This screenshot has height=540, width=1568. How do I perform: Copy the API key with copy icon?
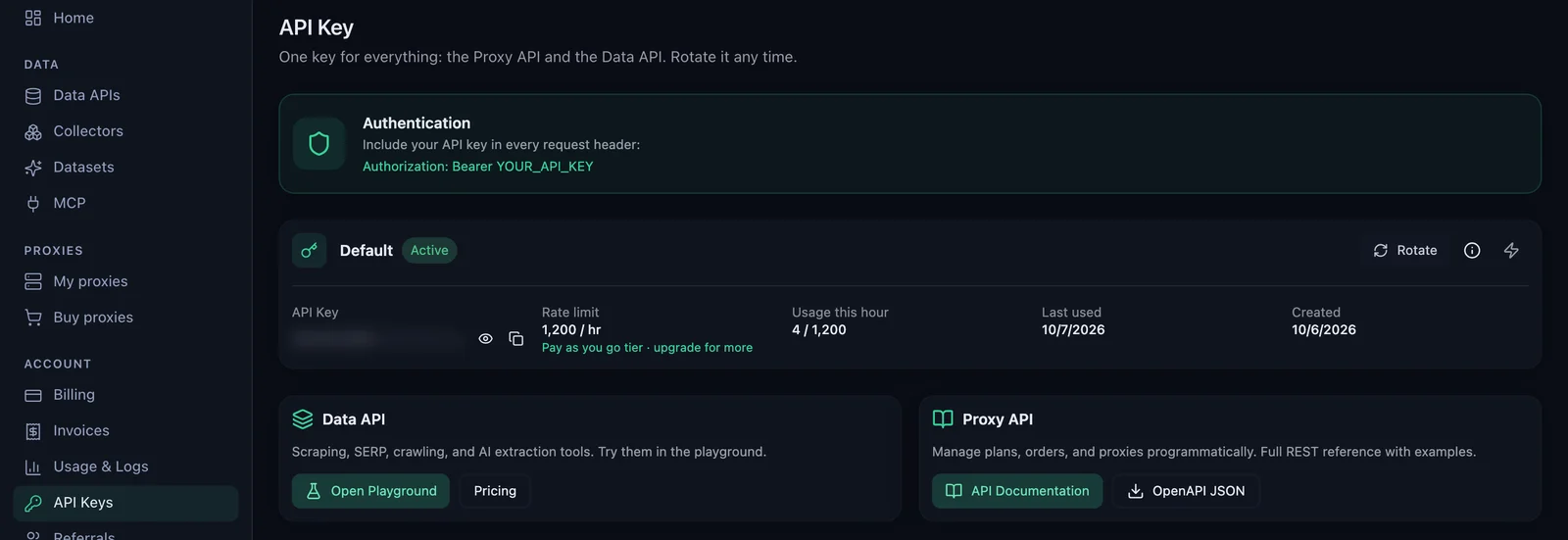point(516,339)
